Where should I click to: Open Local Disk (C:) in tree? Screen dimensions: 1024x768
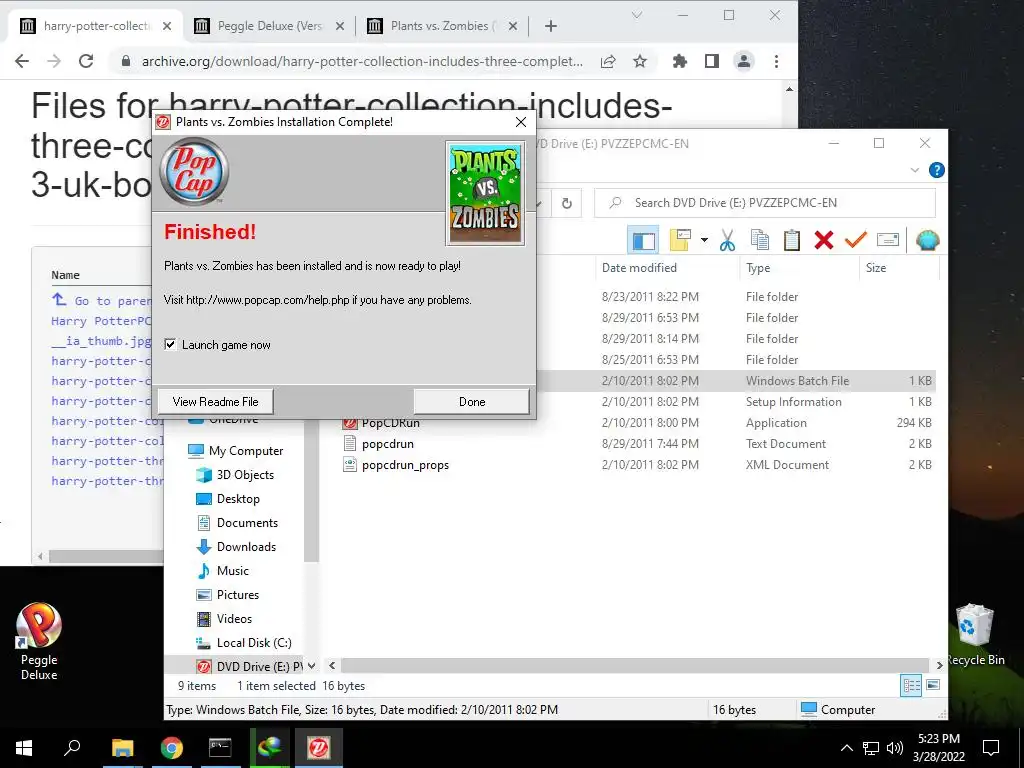pyautogui.click(x=254, y=643)
